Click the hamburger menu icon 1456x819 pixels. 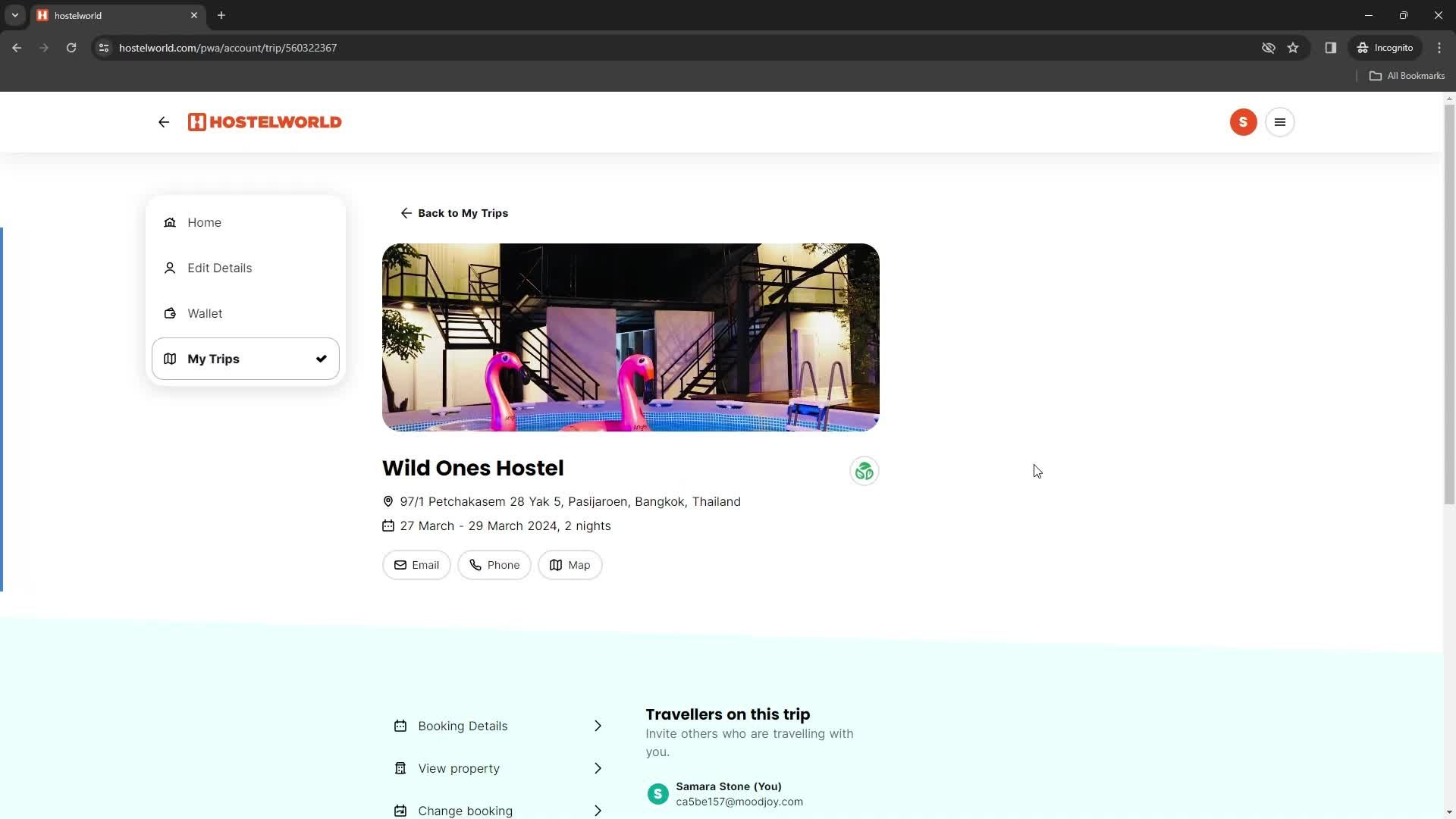click(1280, 122)
